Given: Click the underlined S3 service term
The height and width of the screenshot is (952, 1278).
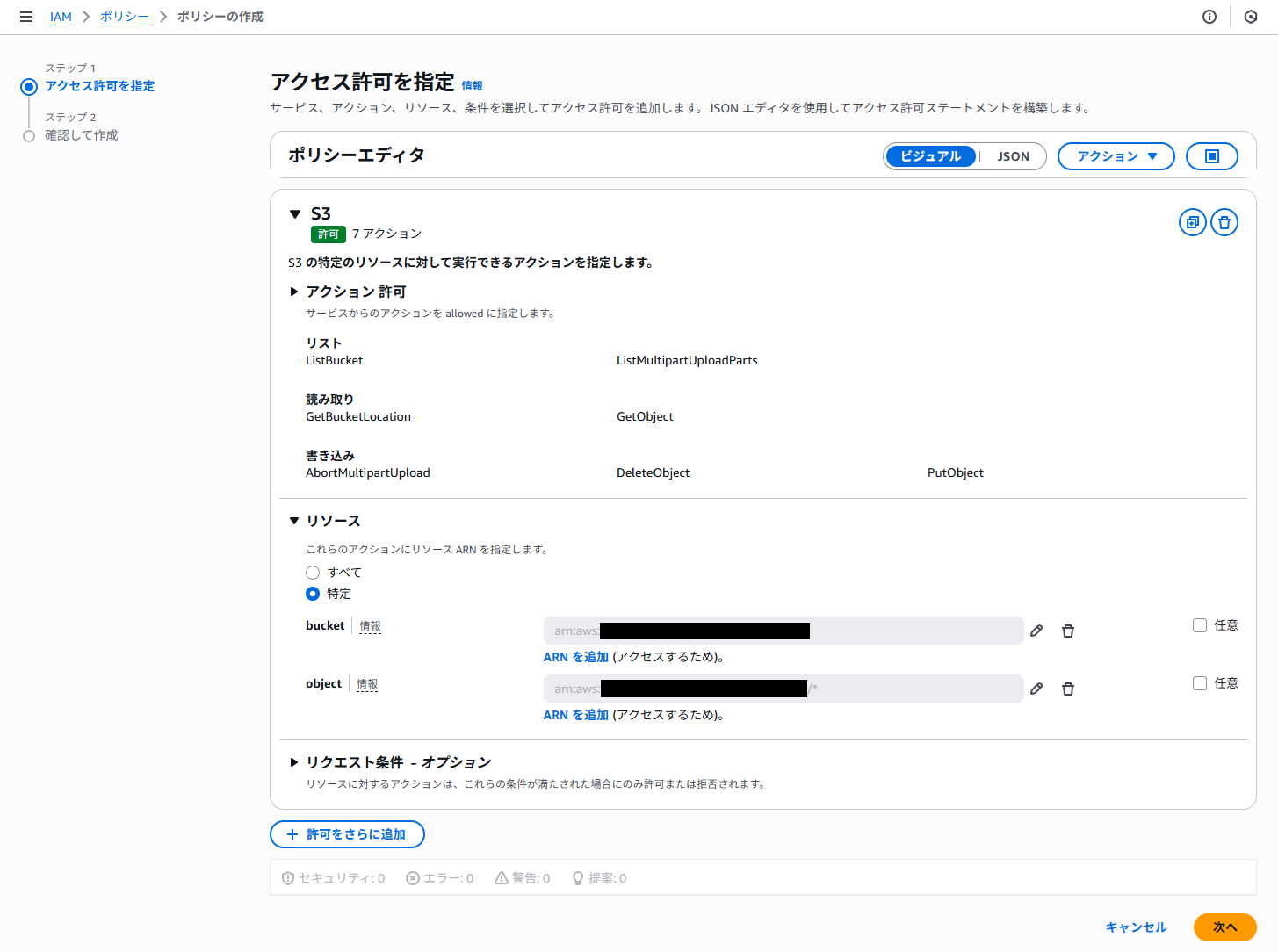Looking at the screenshot, I should (x=295, y=263).
